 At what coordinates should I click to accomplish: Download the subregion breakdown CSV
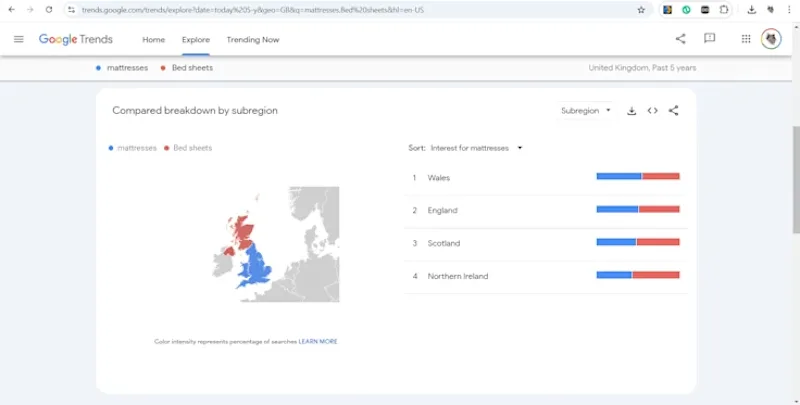pyautogui.click(x=632, y=111)
